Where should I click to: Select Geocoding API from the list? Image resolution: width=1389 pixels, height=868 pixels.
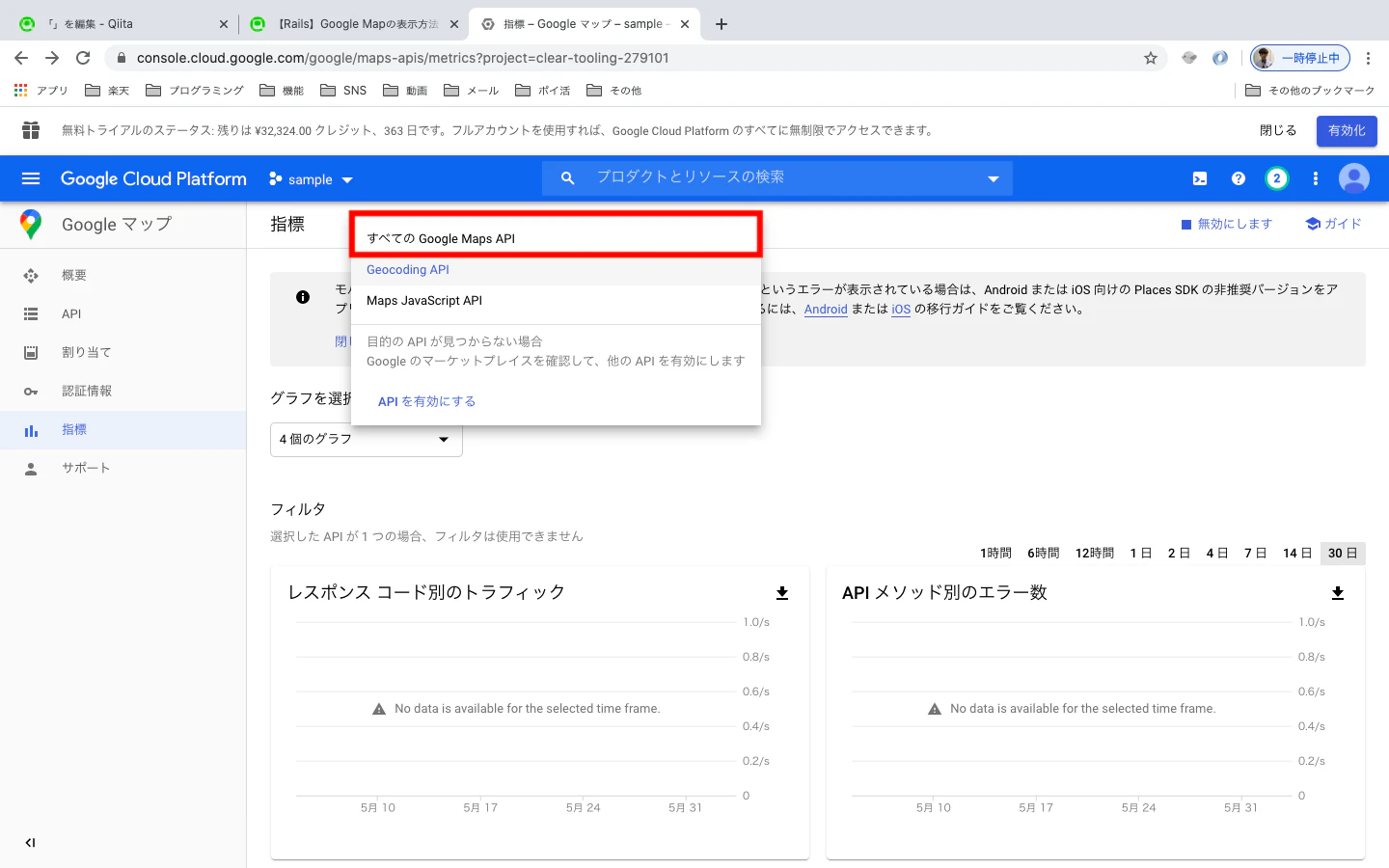pos(556,270)
